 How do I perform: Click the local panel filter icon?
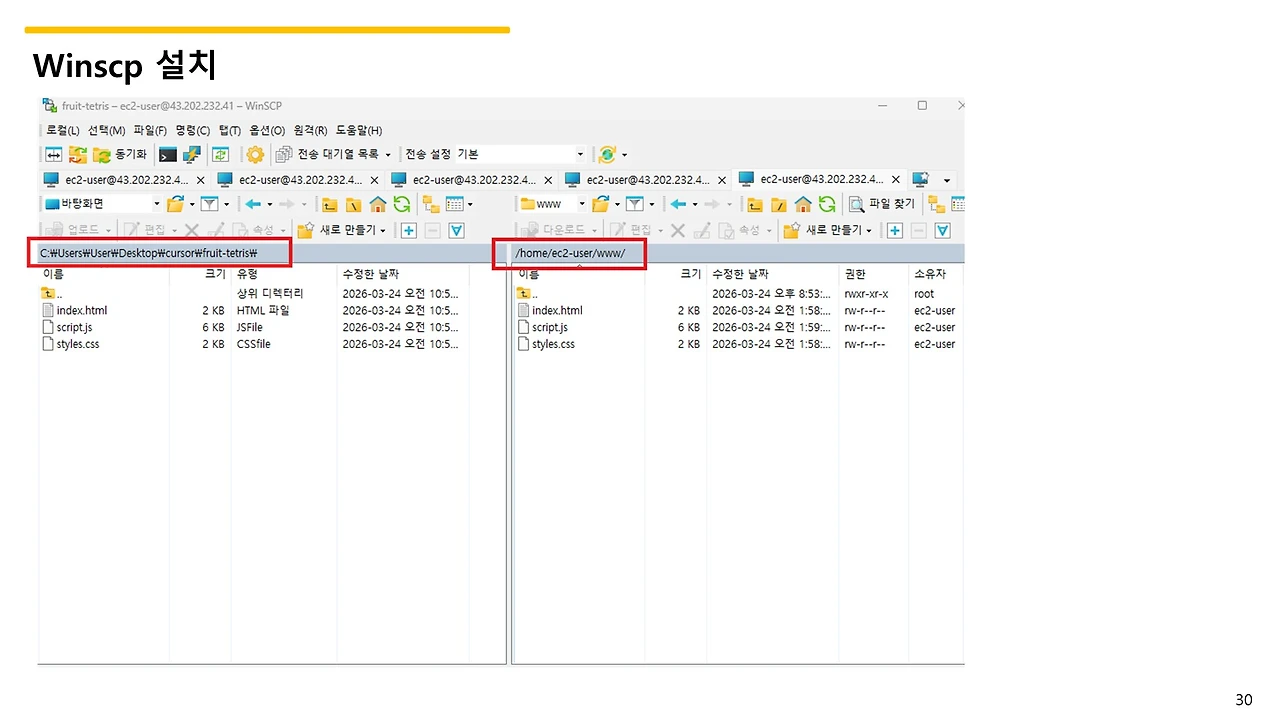(209, 204)
